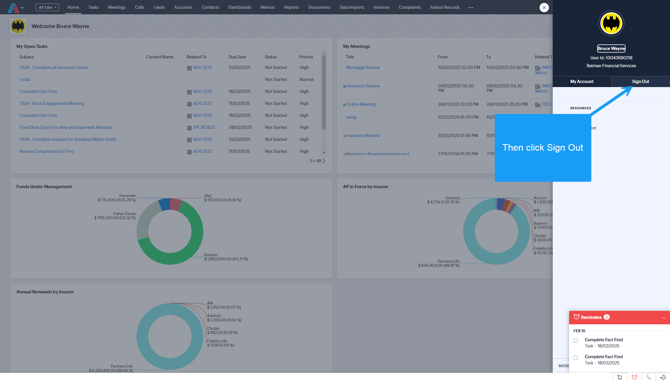Image resolution: width=670 pixels, height=381 pixels.
Task: Click the My Open Tasks scrollbar
Action: click(323, 91)
